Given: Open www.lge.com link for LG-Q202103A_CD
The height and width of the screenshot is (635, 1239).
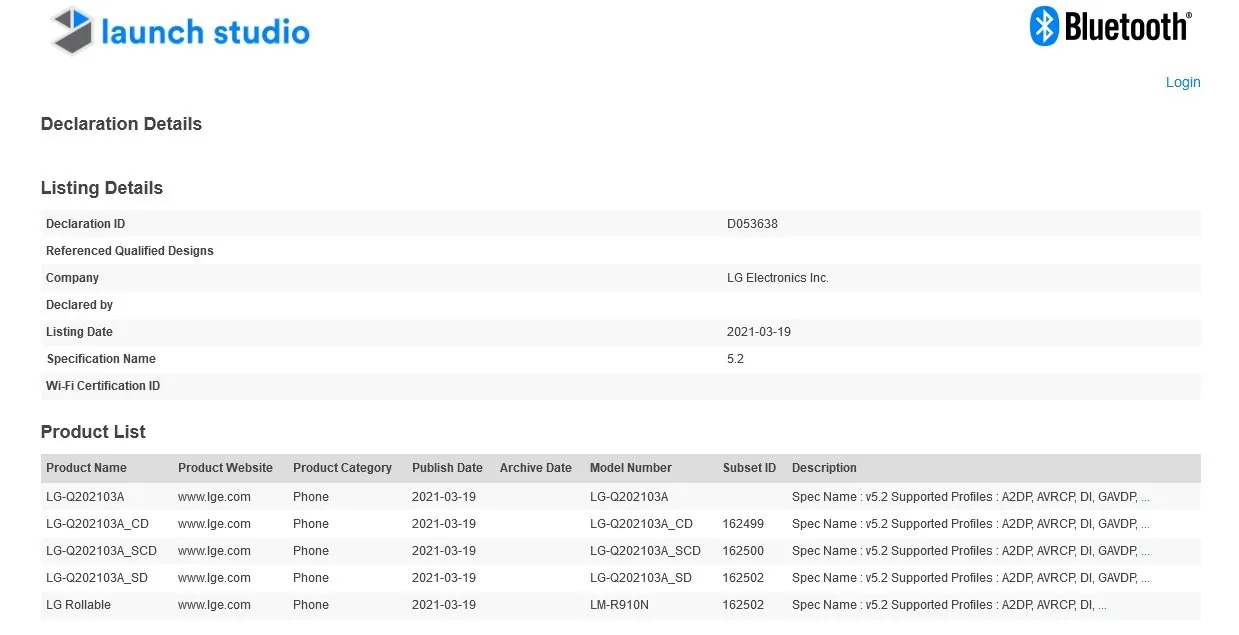Looking at the screenshot, I should tap(214, 524).
